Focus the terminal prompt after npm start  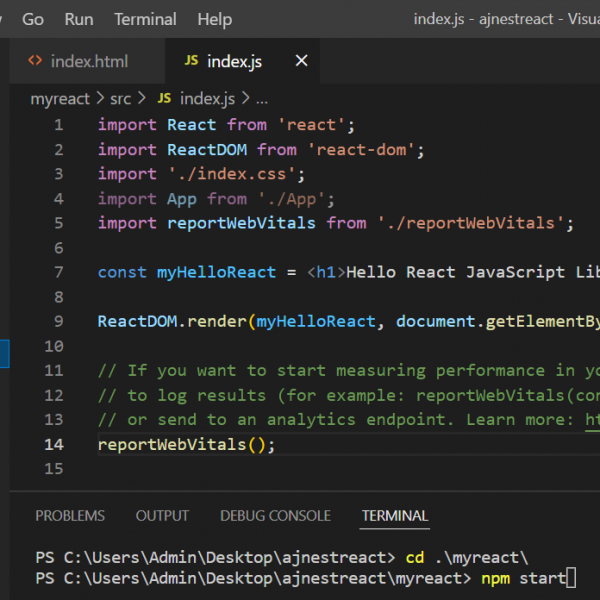pos(571,578)
